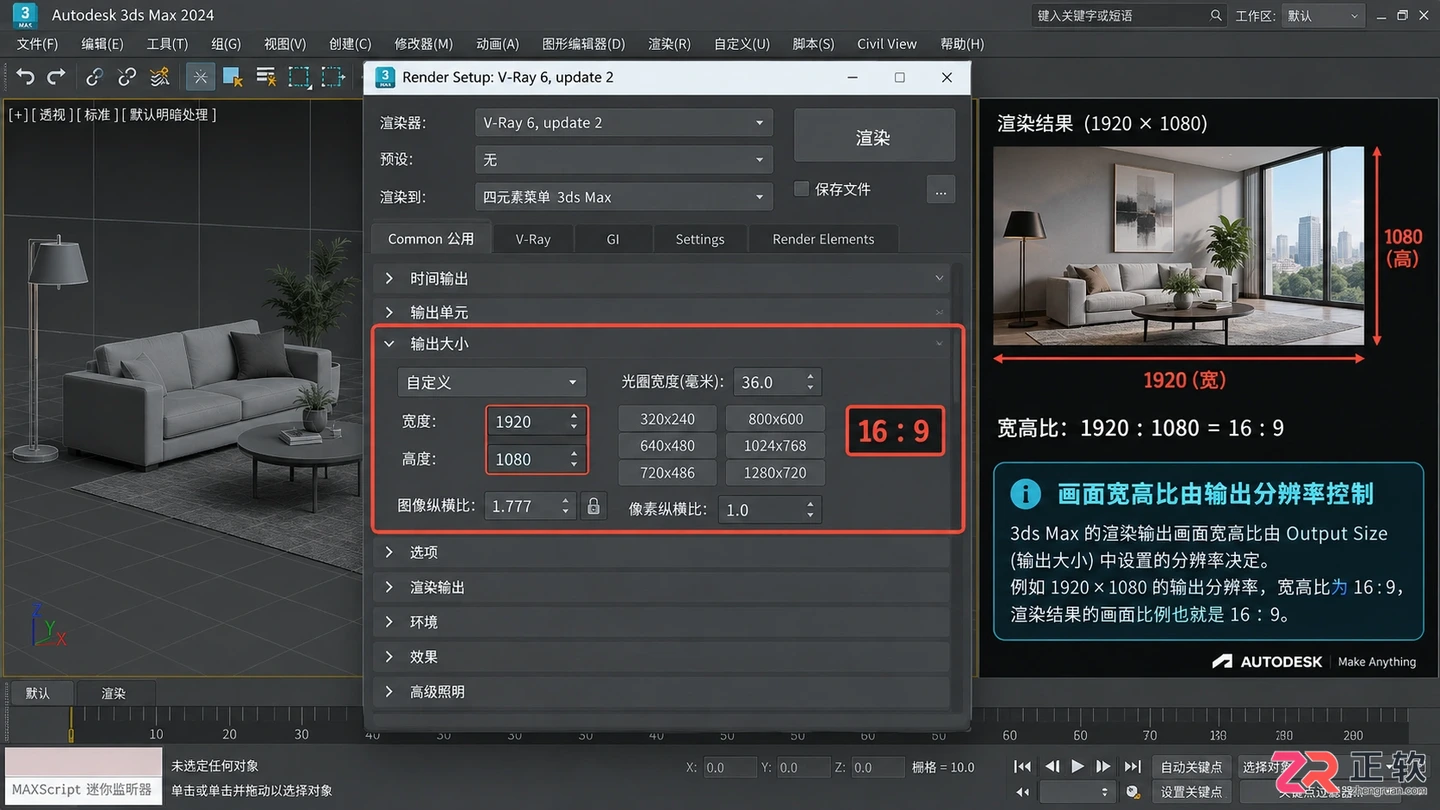Click the MAXScript 迷你监听器 field
The image size is (1440, 810).
[82, 790]
